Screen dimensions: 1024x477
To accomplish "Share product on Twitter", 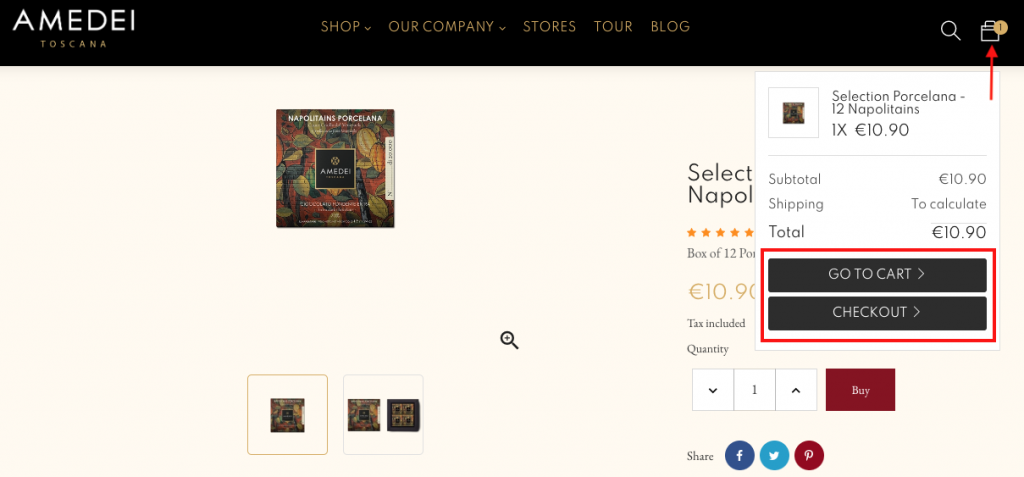I will pos(775,455).
